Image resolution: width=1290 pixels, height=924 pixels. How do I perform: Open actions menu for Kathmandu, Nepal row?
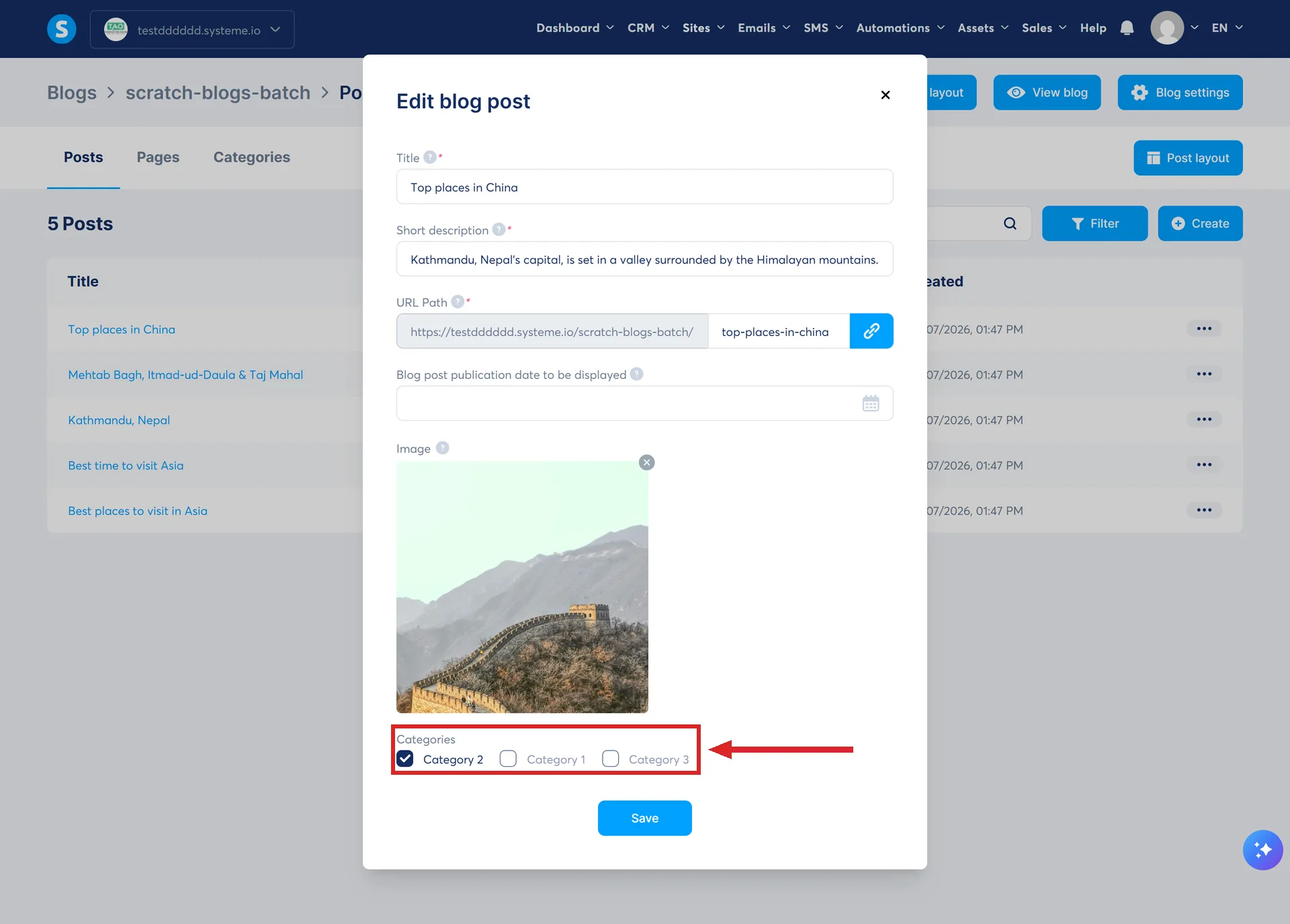tap(1204, 420)
